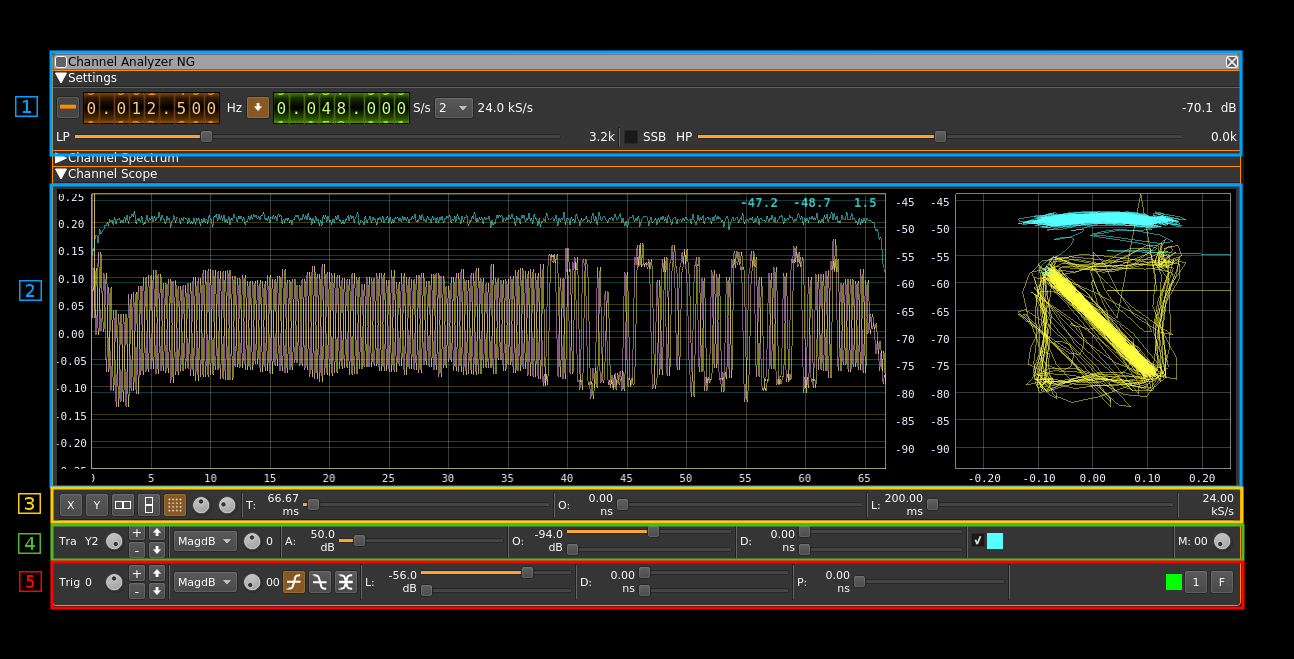Stack XY displays vertically
The height and width of the screenshot is (659, 1294).
[x=149, y=505]
